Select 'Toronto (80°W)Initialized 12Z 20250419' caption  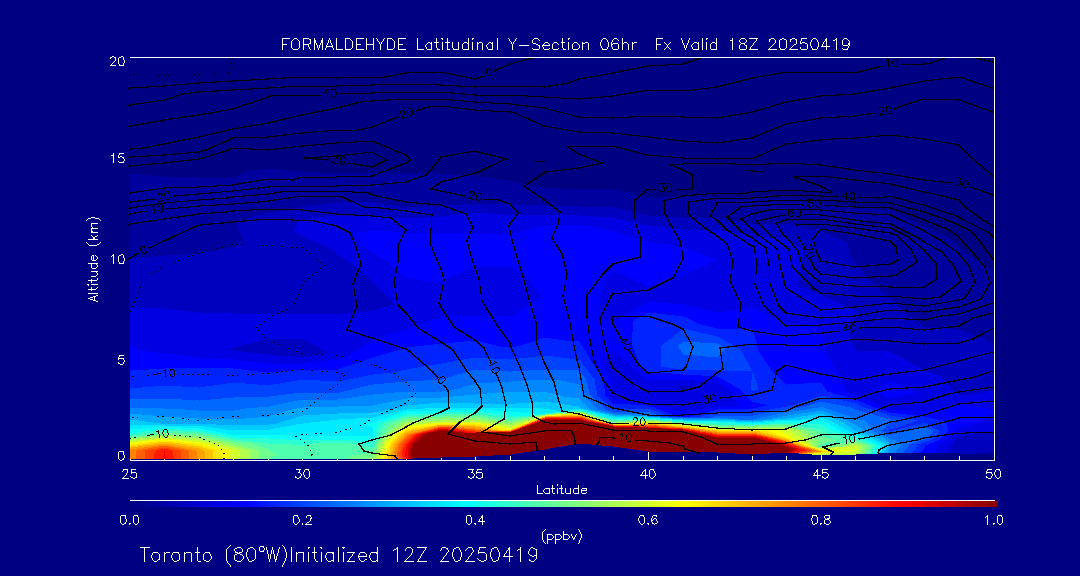point(339,555)
